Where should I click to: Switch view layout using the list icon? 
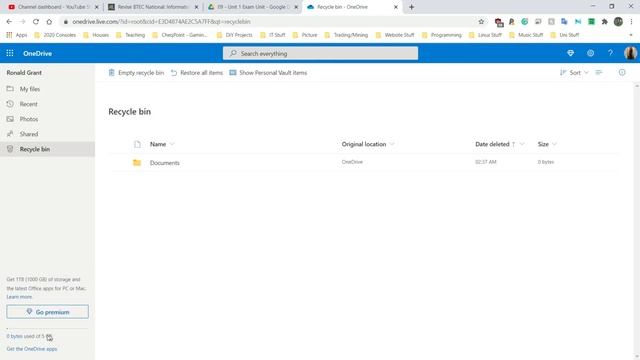point(599,72)
